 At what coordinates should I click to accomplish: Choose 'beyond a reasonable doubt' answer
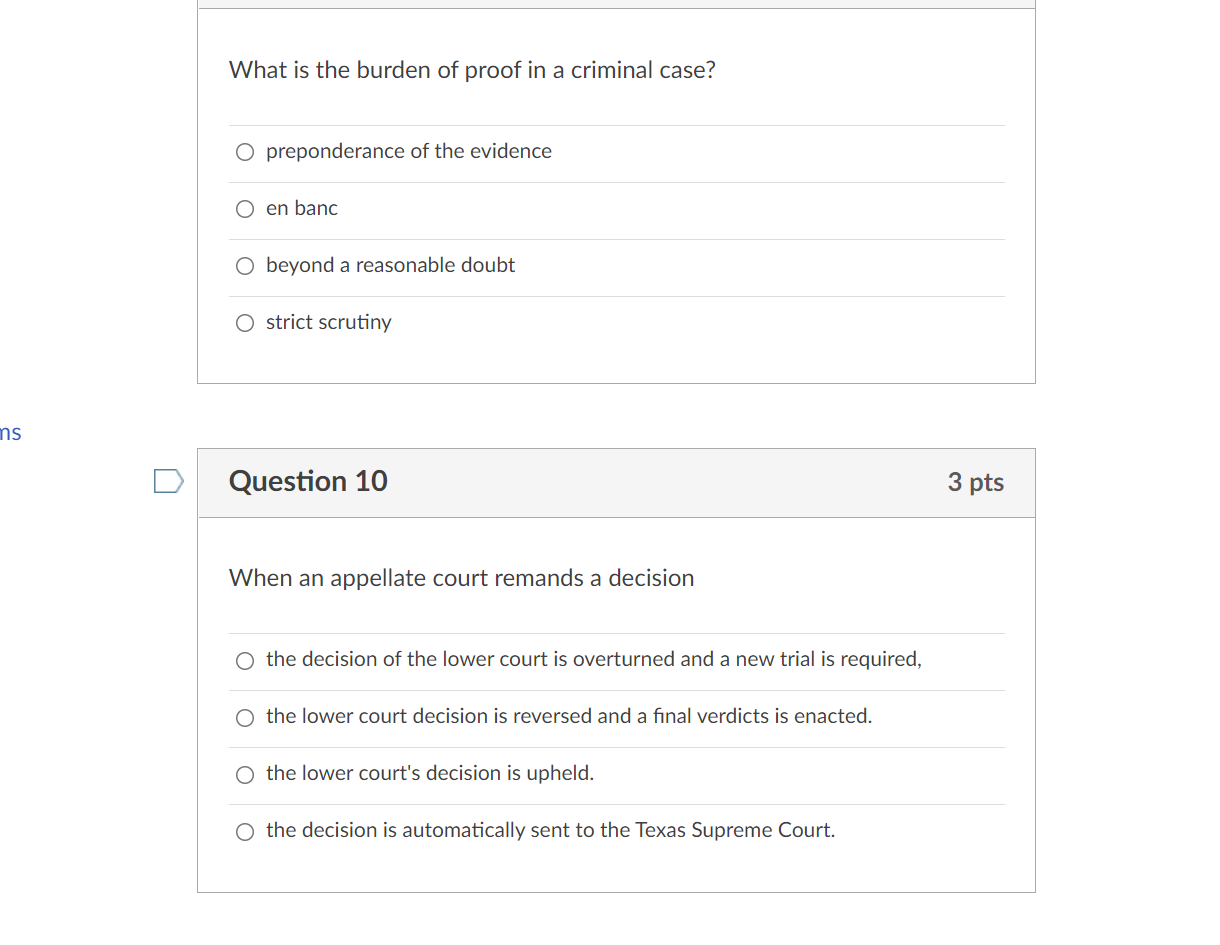pos(245,266)
